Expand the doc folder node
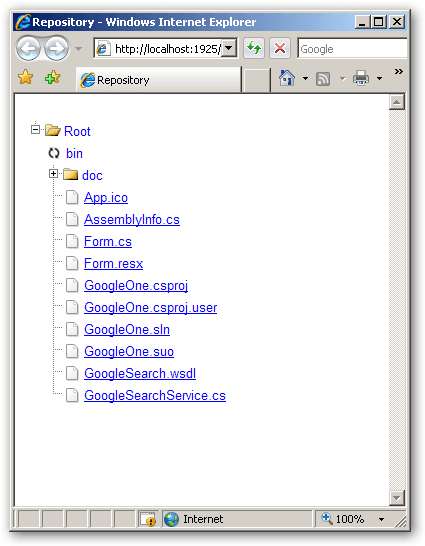Image resolution: width=425 pixels, height=546 pixels. pyautogui.click(x=53, y=173)
